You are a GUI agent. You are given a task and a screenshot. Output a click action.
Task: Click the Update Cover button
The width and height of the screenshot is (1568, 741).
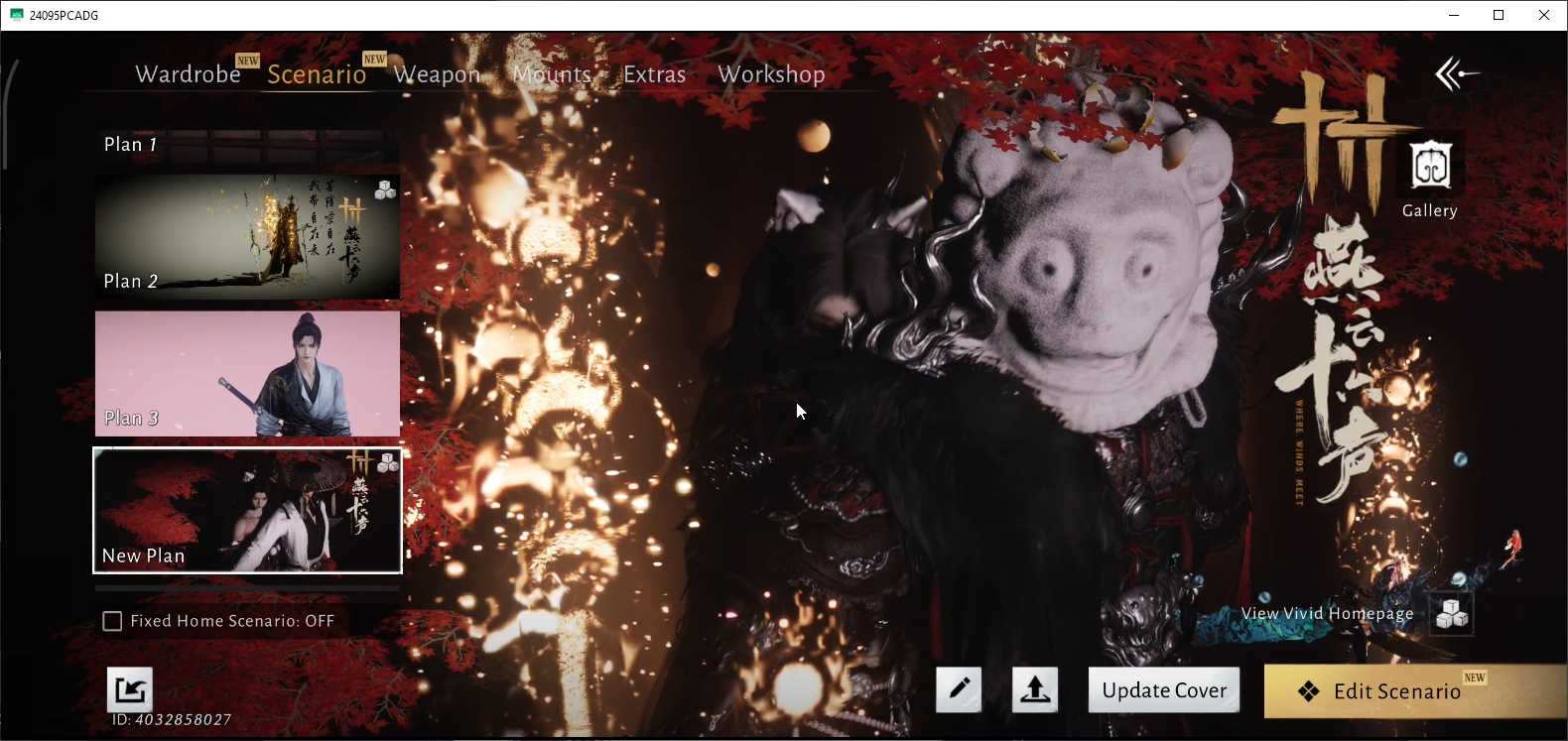(1164, 690)
